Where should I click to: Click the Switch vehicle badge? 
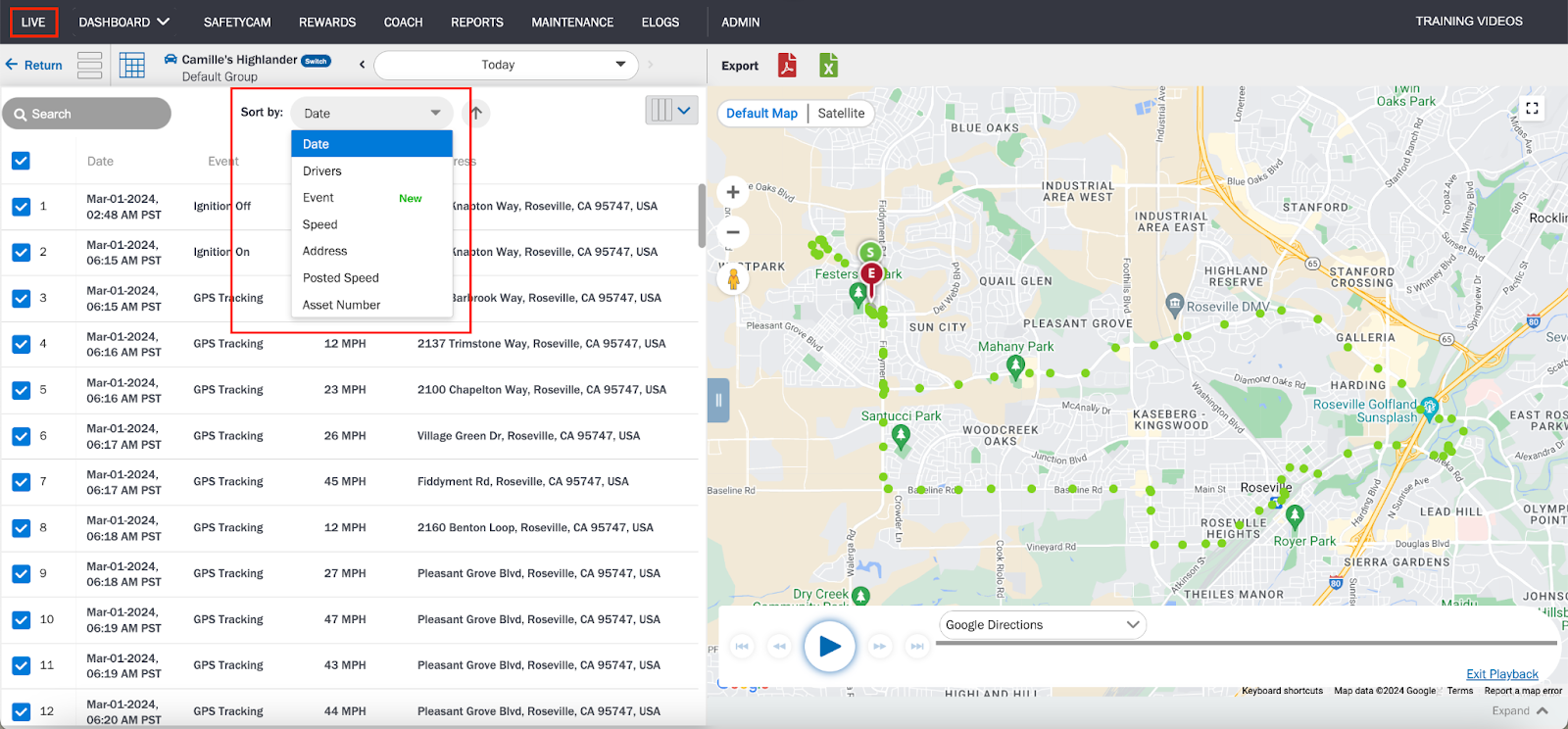click(316, 61)
